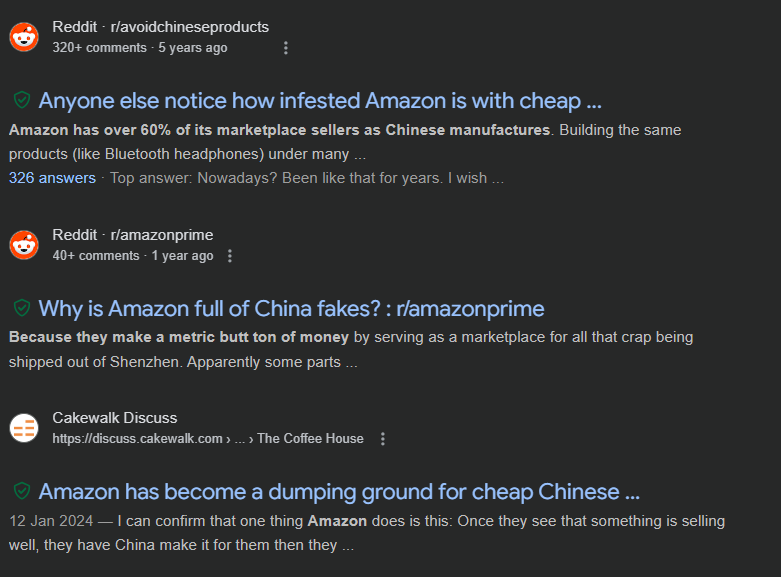Click green shield next to 'Anyone else notice'
The height and width of the screenshot is (577, 781).
pyautogui.click(x=21, y=100)
